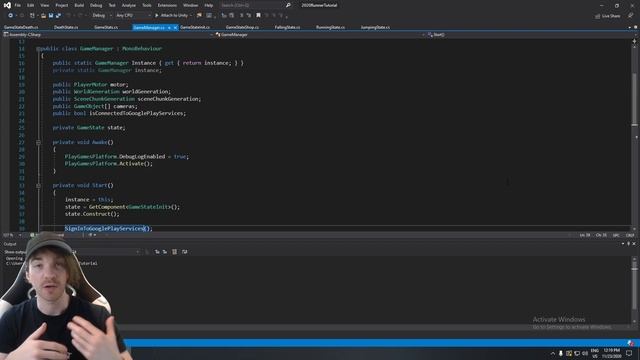Open the Tools menu

point(147,5)
